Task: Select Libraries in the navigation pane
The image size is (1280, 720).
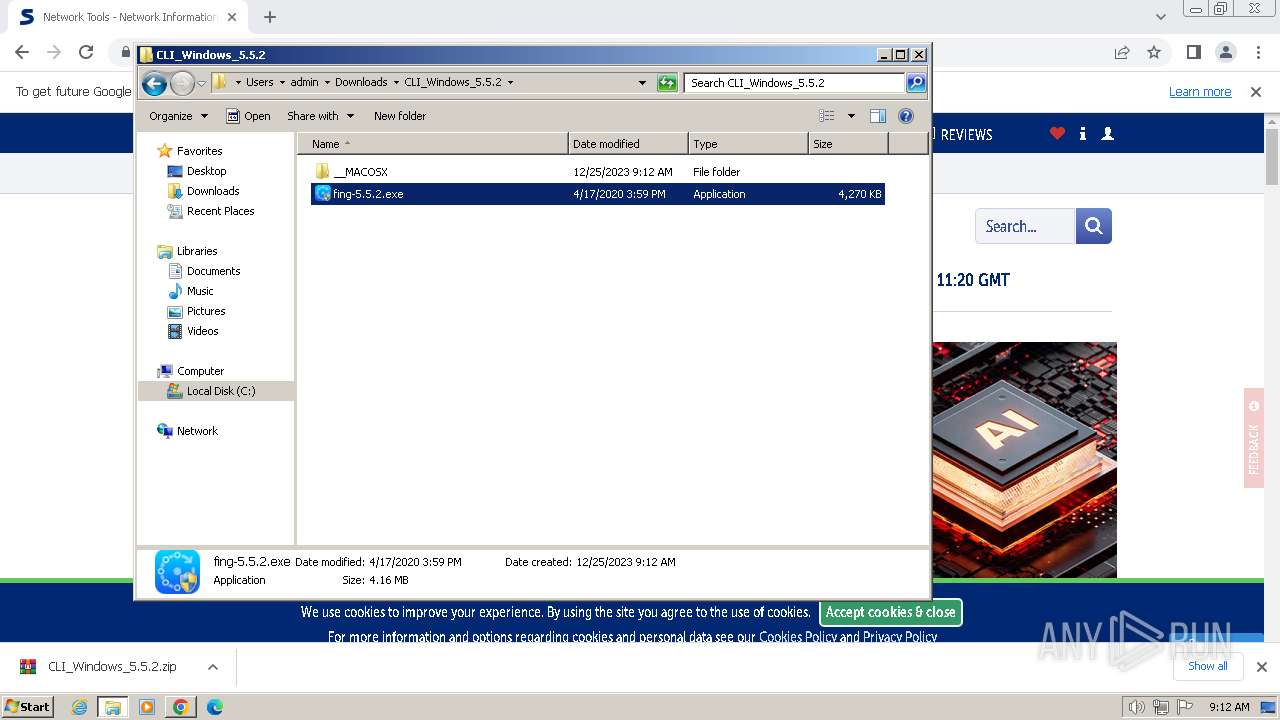Action: (197, 251)
